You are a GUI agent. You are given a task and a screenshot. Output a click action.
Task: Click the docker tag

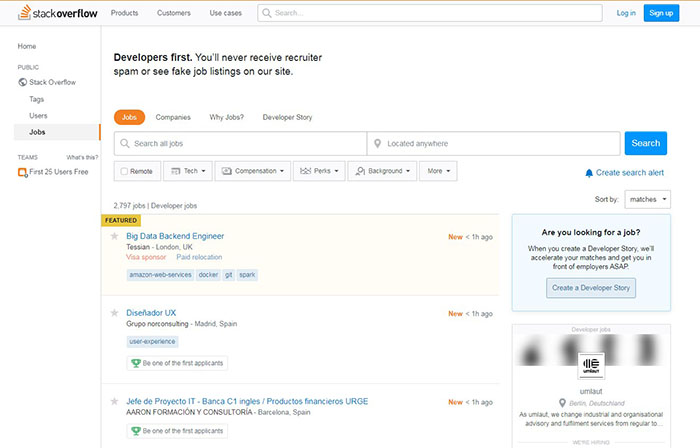pos(208,275)
